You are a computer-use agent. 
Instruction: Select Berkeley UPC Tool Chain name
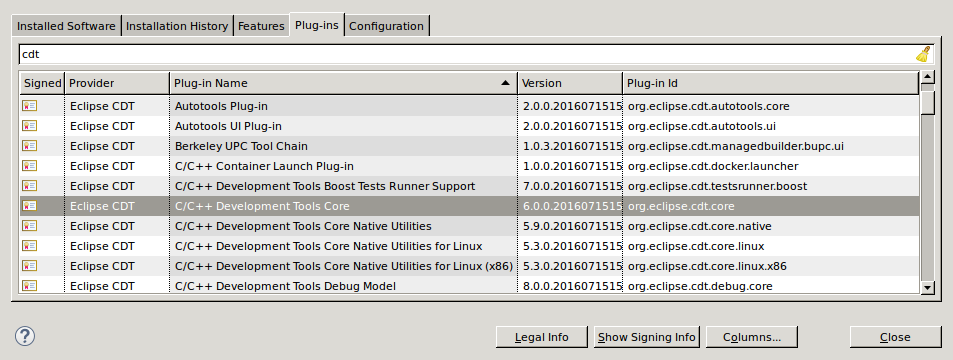coord(241,146)
